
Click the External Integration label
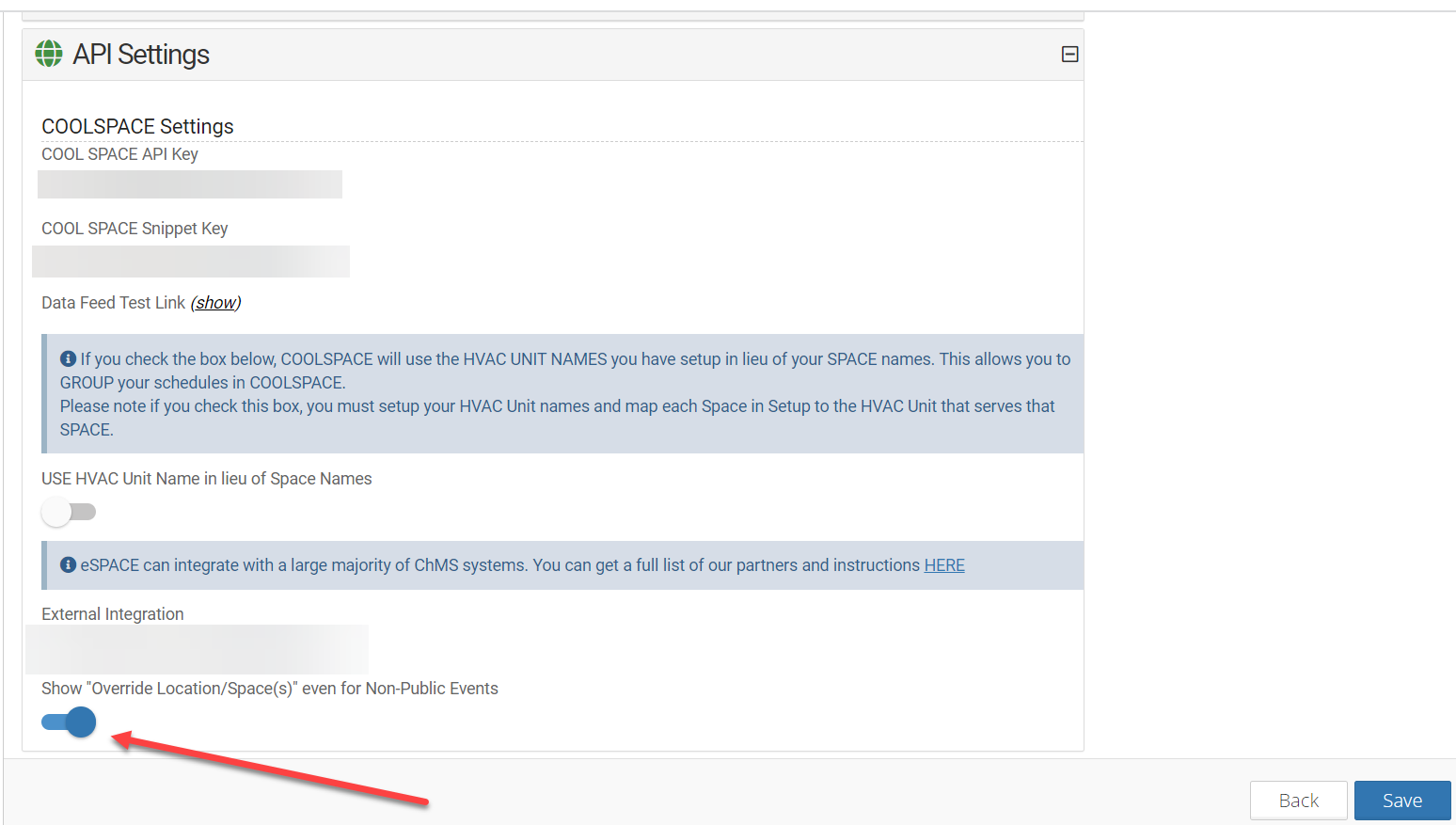pos(112,614)
